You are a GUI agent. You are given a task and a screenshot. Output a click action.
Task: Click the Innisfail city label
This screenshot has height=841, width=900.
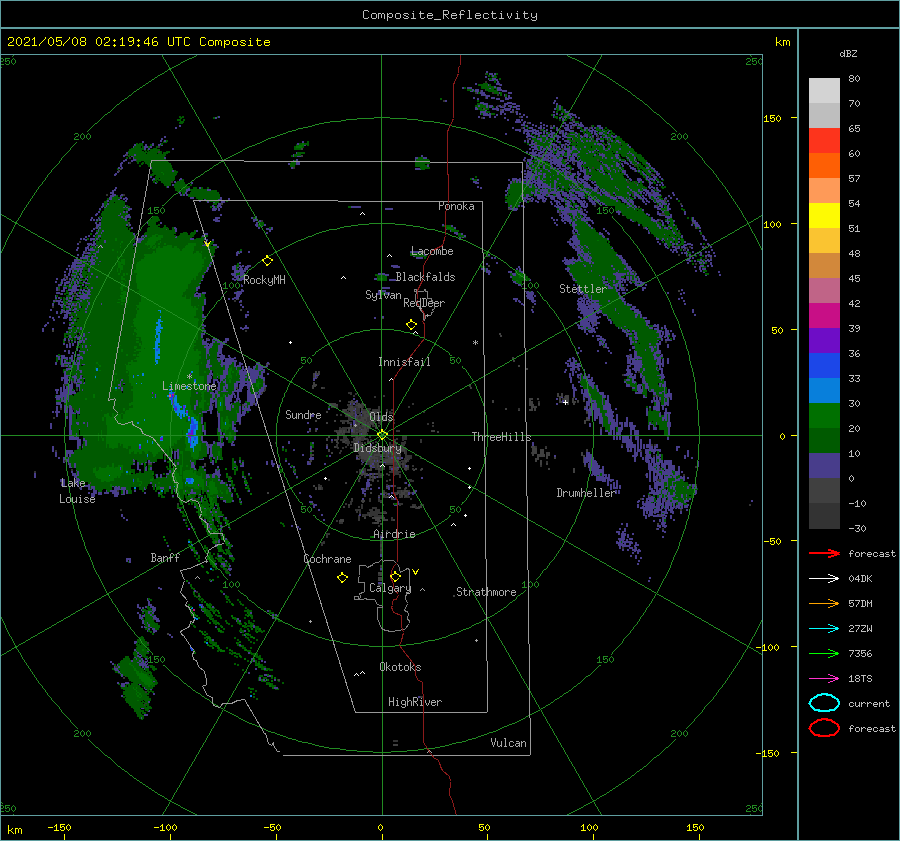coord(404,362)
